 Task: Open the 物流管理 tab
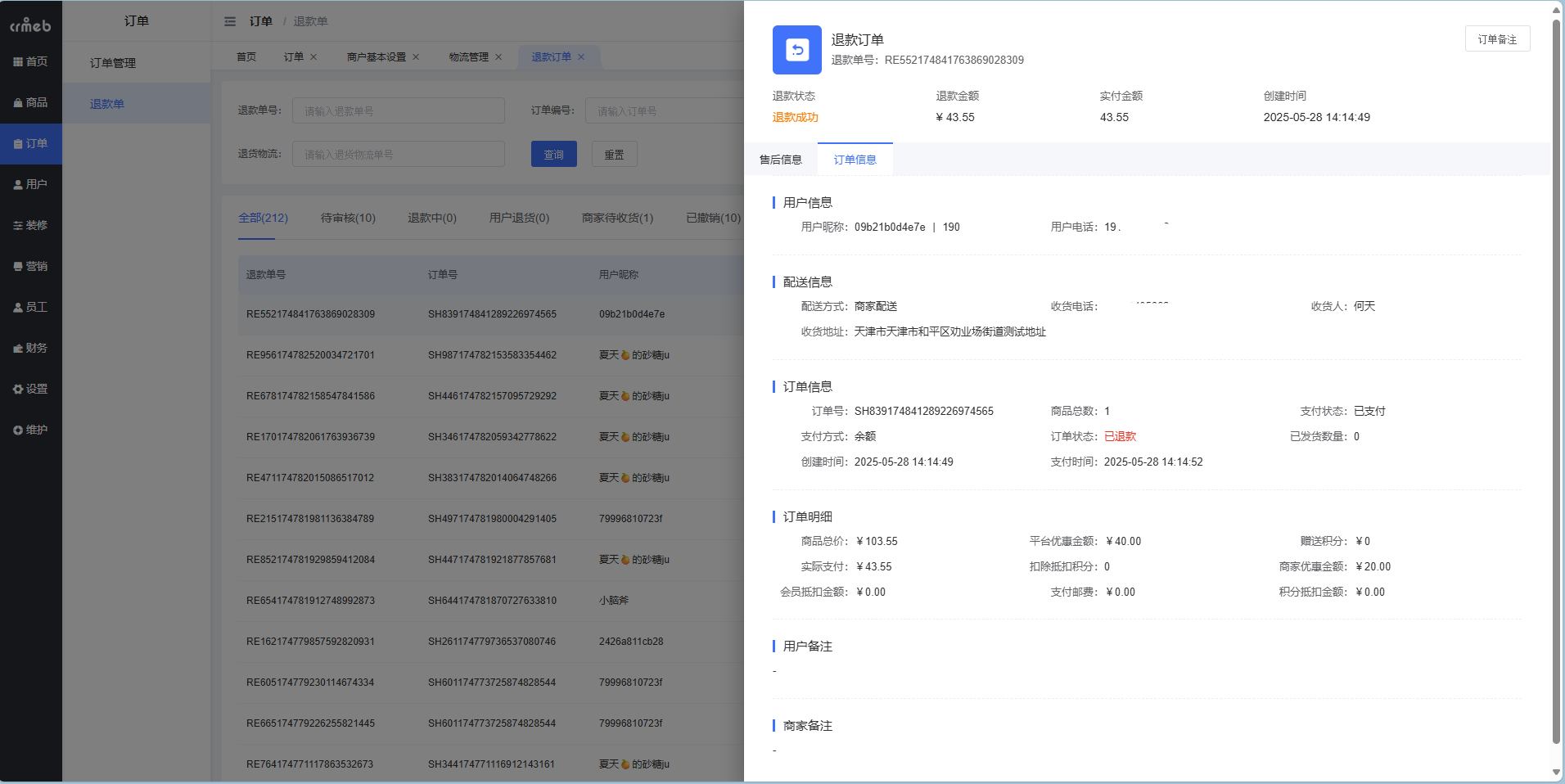[x=468, y=56]
